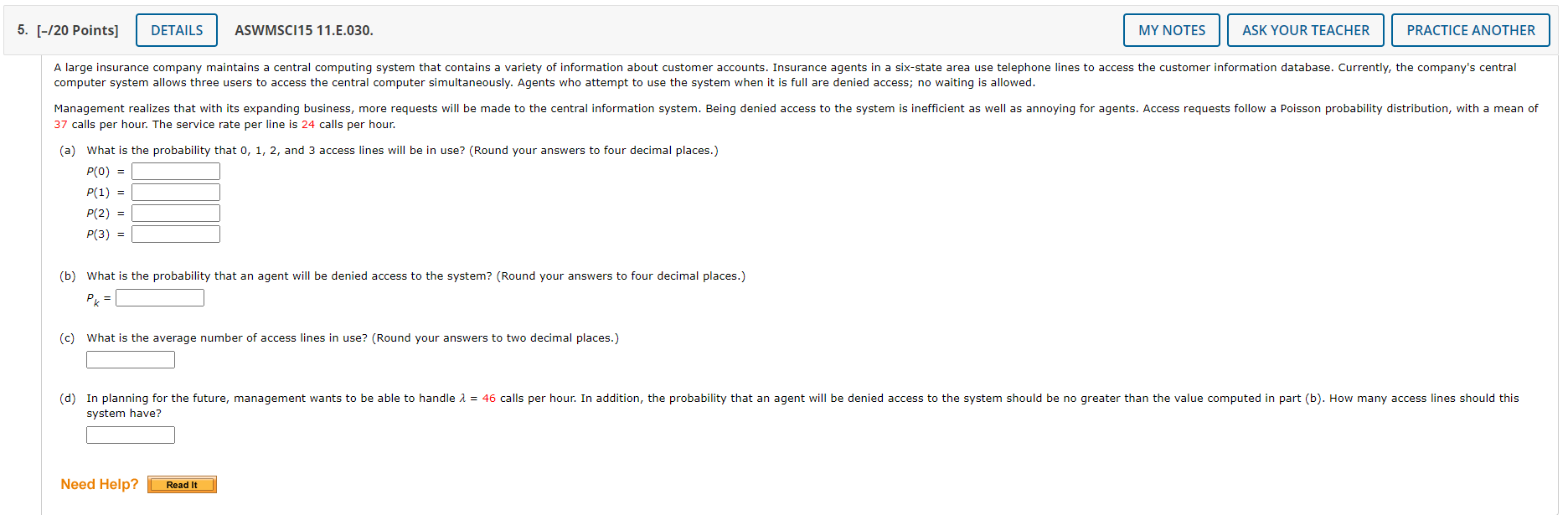Select the average access lines answer box
The image size is (1568, 515).
click(x=130, y=359)
